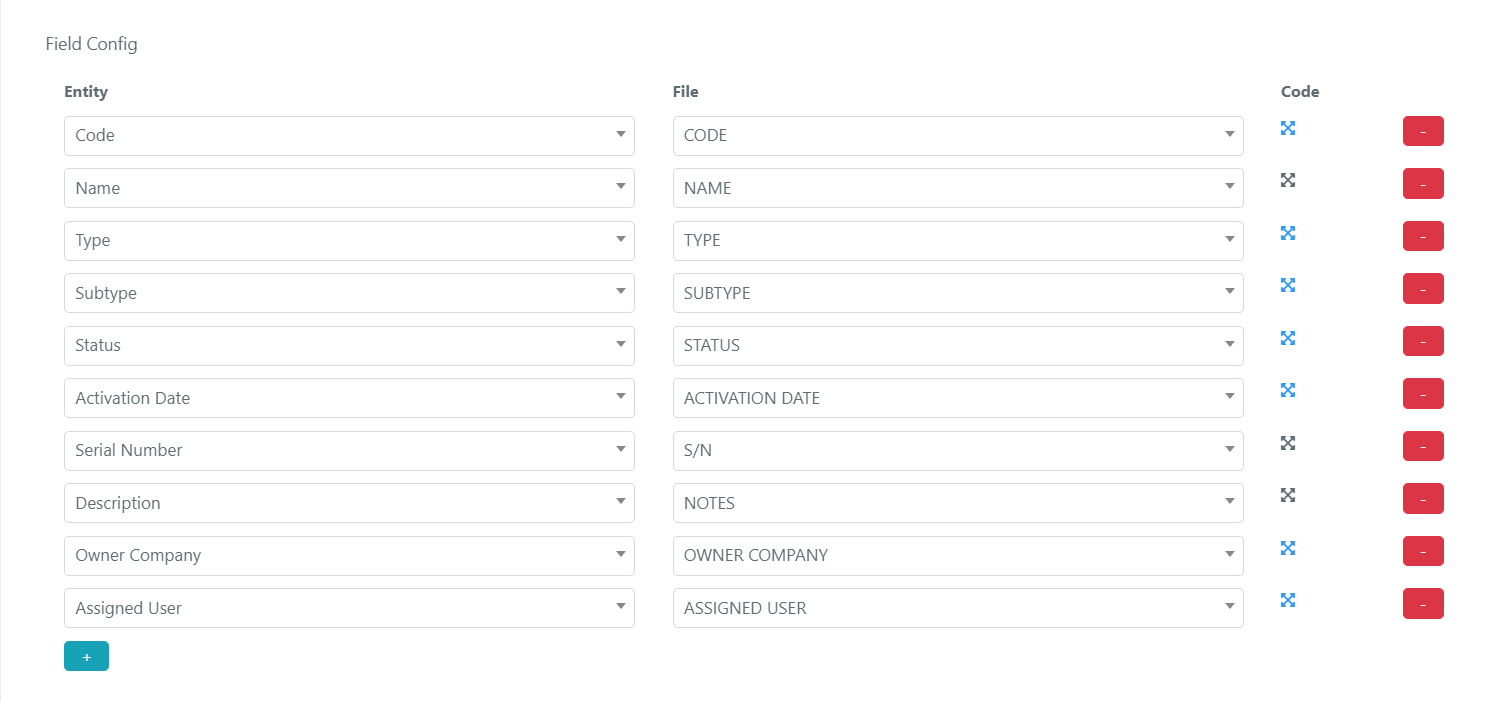The width and height of the screenshot is (1506, 702).
Task: Remove the Name field mapping row
Action: [x=1423, y=184]
